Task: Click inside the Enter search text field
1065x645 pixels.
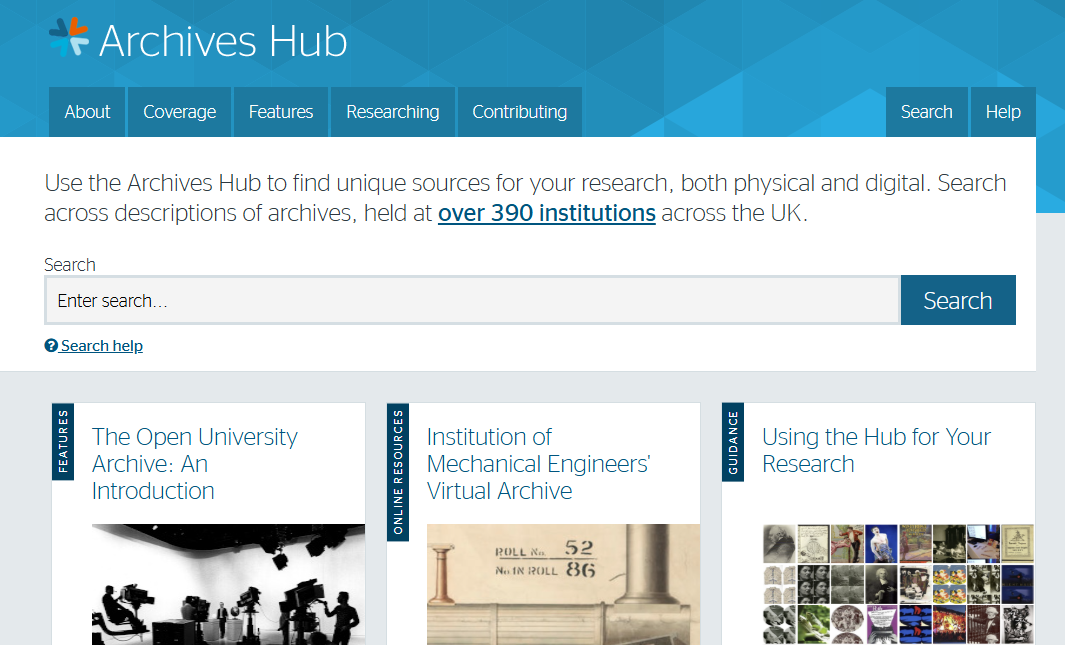Action: (472, 301)
